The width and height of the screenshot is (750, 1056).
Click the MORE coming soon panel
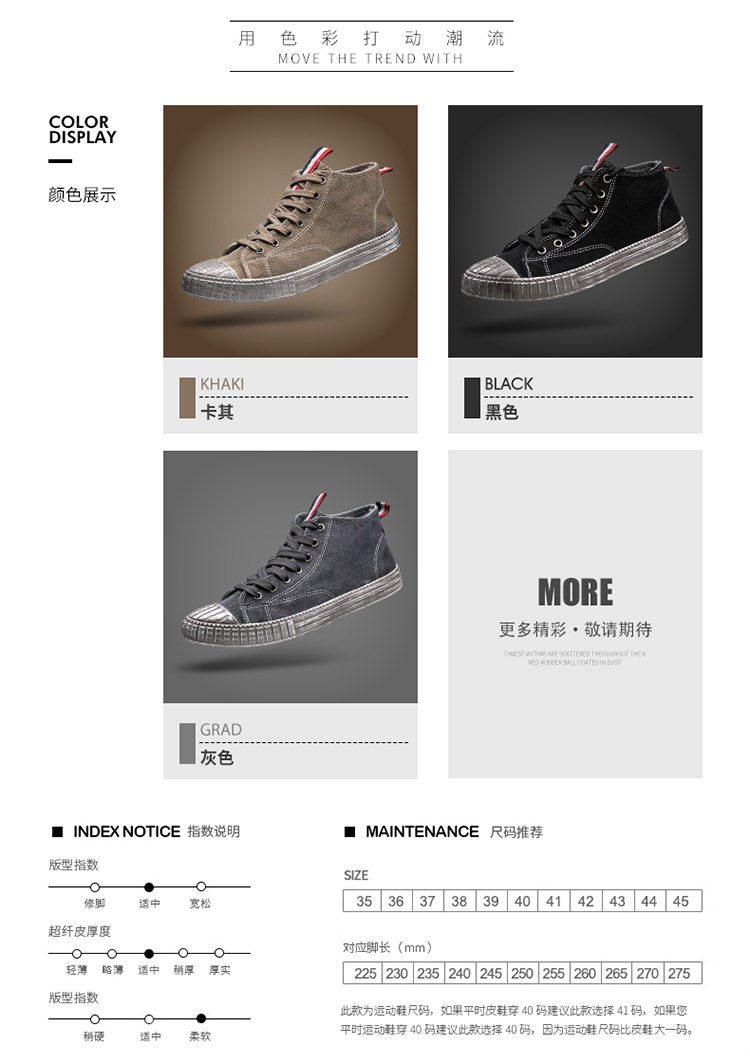(x=575, y=614)
